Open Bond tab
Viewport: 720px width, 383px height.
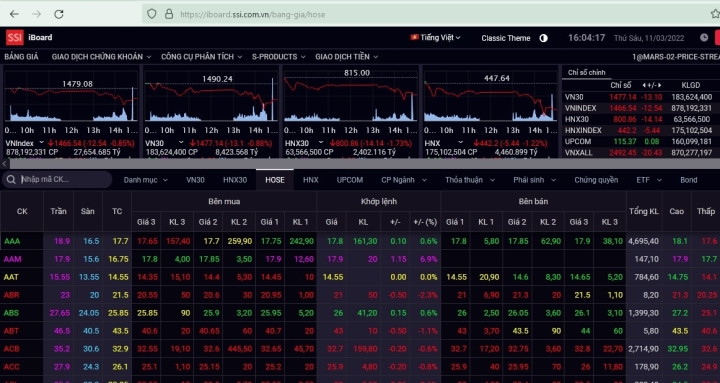[688, 180]
